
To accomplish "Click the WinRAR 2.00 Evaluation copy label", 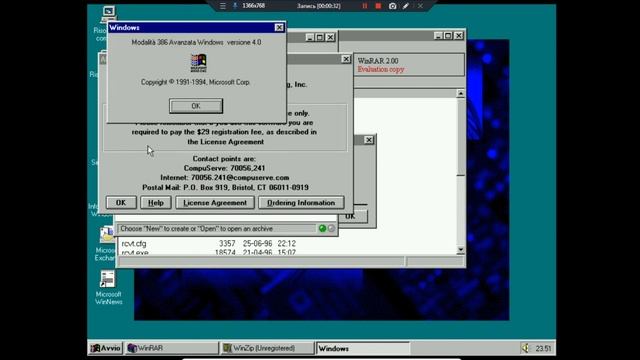I will [381, 65].
